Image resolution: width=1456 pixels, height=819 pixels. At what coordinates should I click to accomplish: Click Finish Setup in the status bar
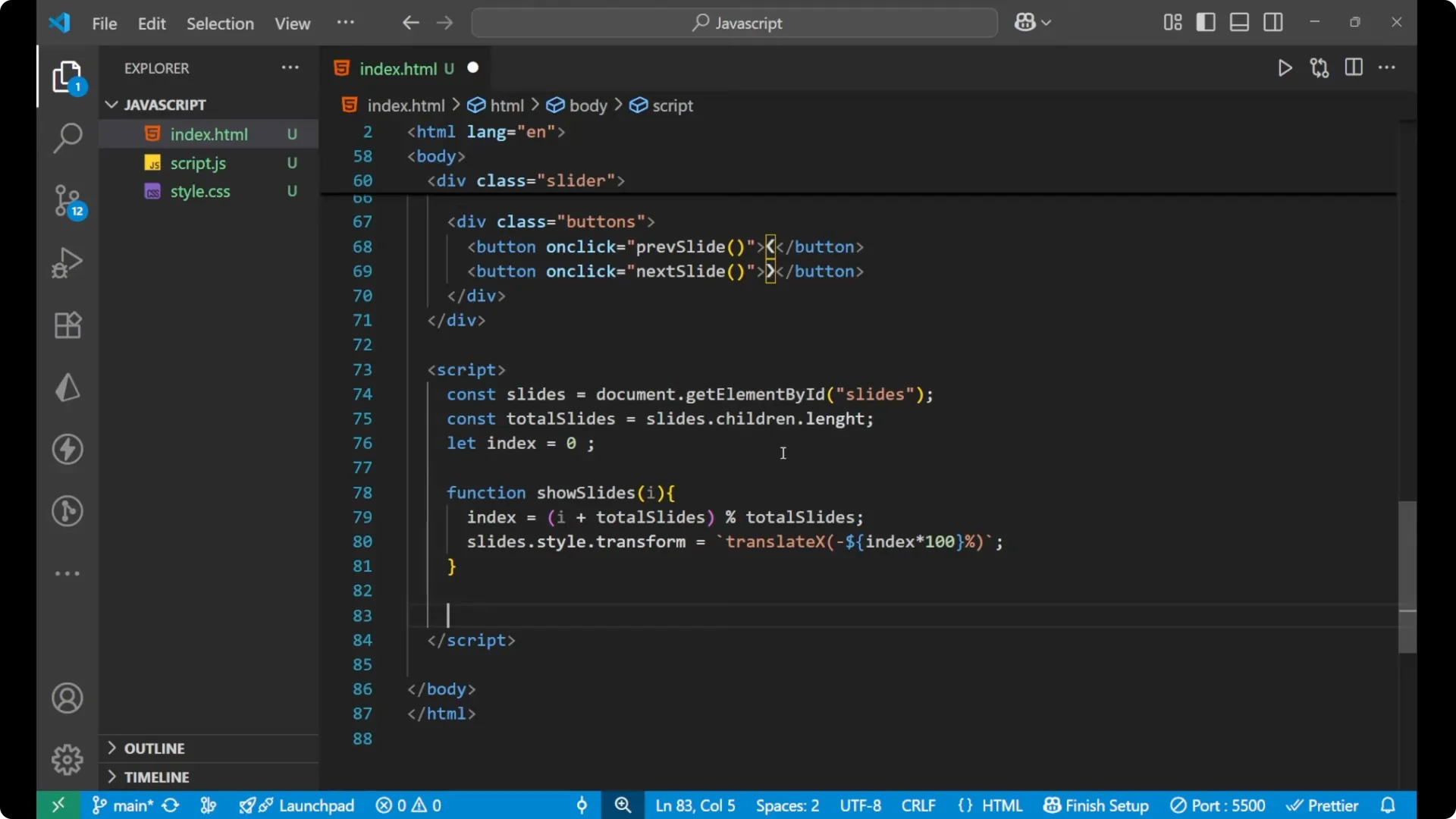click(1096, 805)
